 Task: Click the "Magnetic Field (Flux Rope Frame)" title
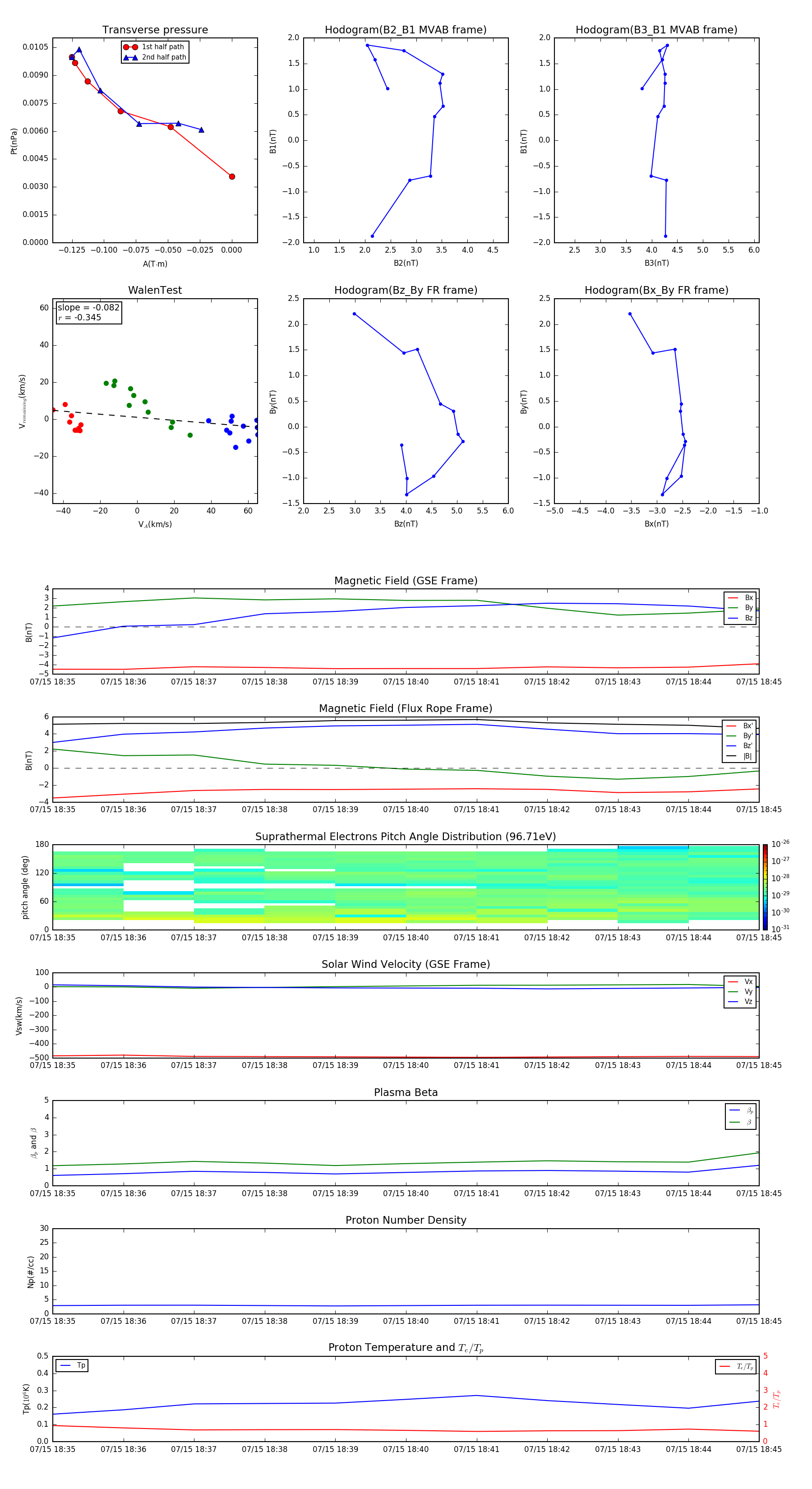click(406, 709)
